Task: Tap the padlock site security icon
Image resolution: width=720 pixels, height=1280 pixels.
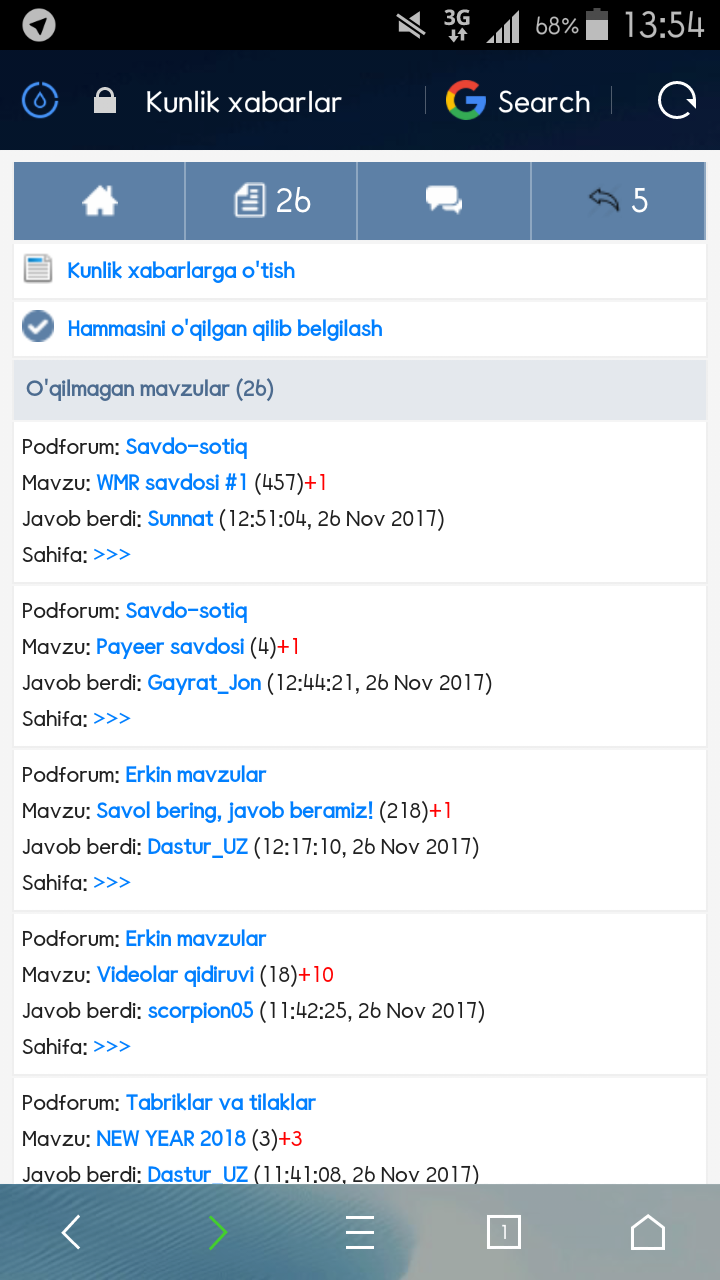Action: pyautogui.click(x=104, y=102)
